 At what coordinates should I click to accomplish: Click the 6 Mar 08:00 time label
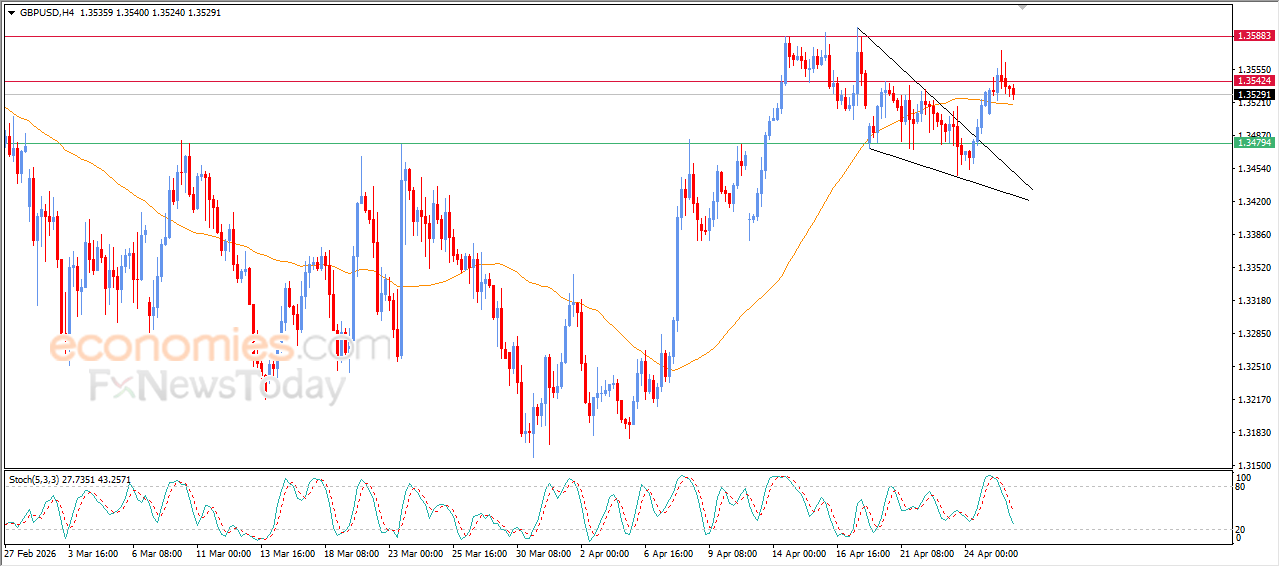(x=157, y=553)
